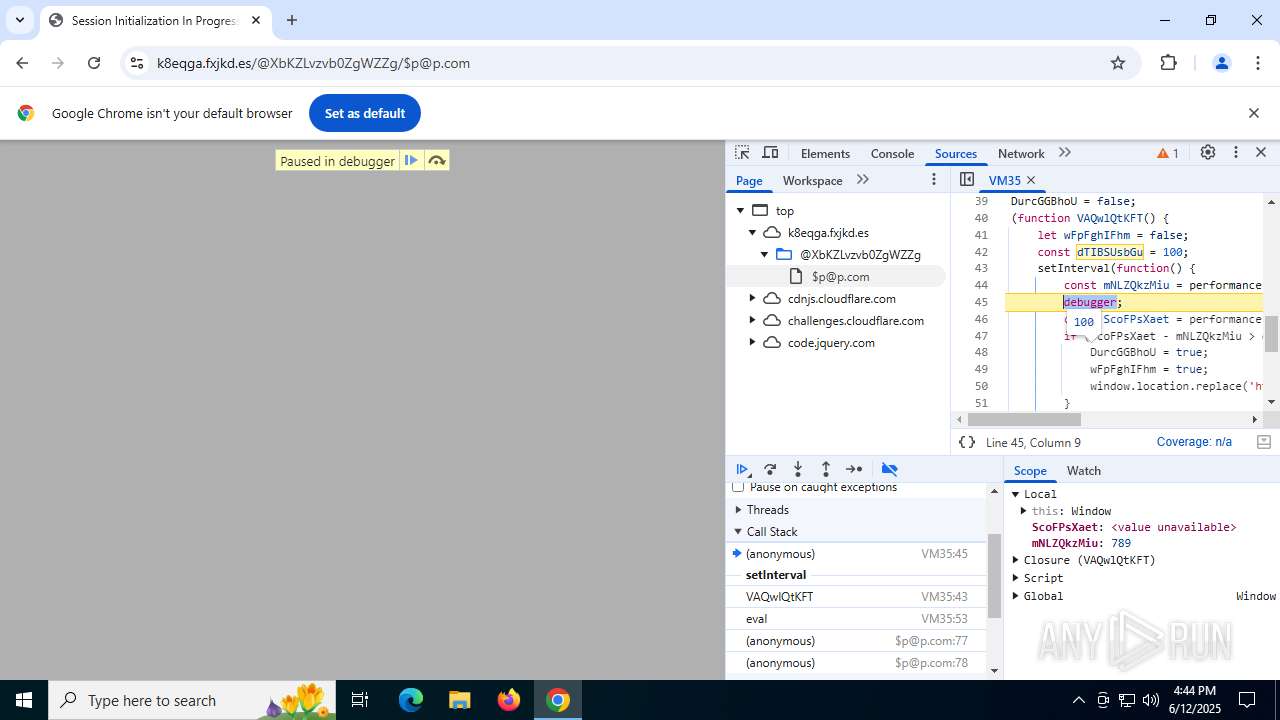
Task: Step out of current function
Action: coord(826,469)
